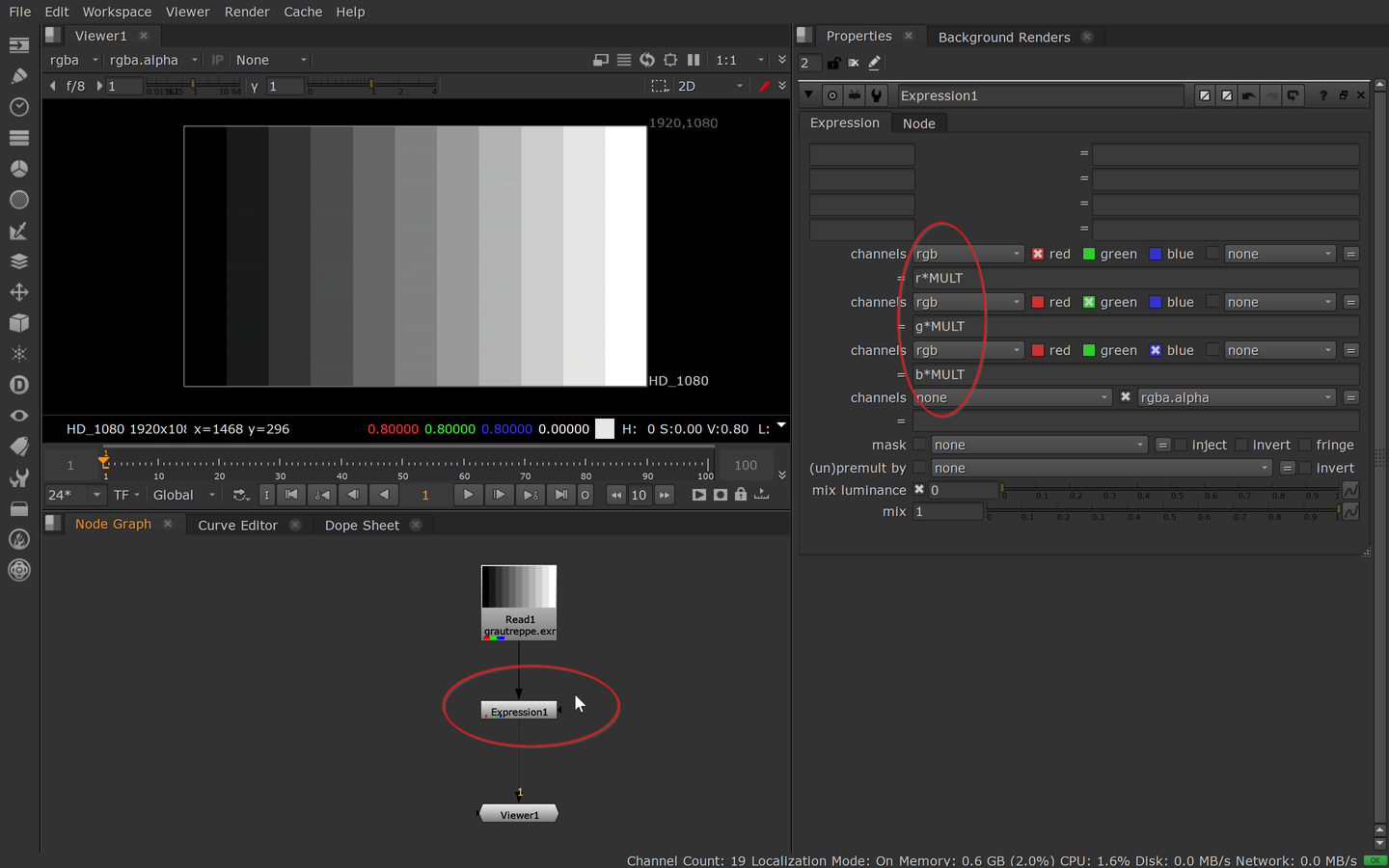Open the Transform nodes icon in toolbar

point(18,292)
